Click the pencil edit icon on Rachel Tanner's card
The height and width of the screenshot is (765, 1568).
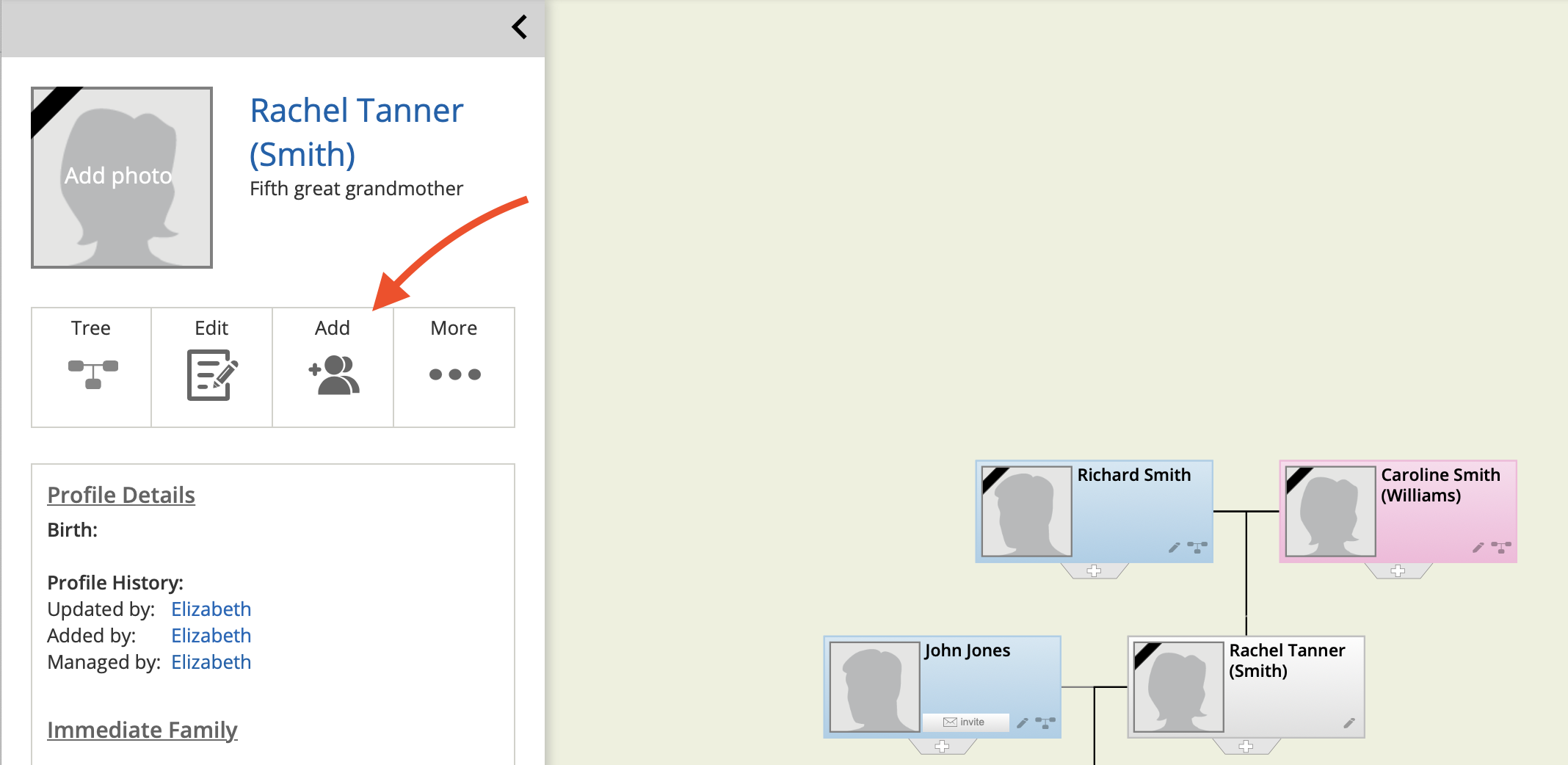pyautogui.click(x=1349, y=723)
